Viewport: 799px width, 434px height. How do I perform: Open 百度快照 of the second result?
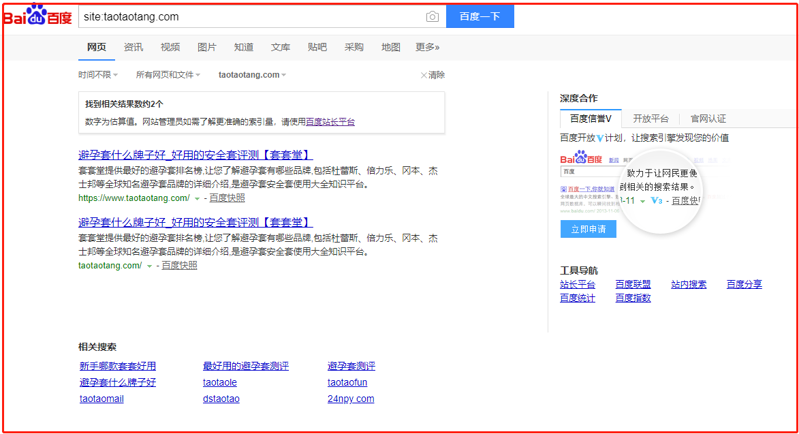[x=179, y=265]
